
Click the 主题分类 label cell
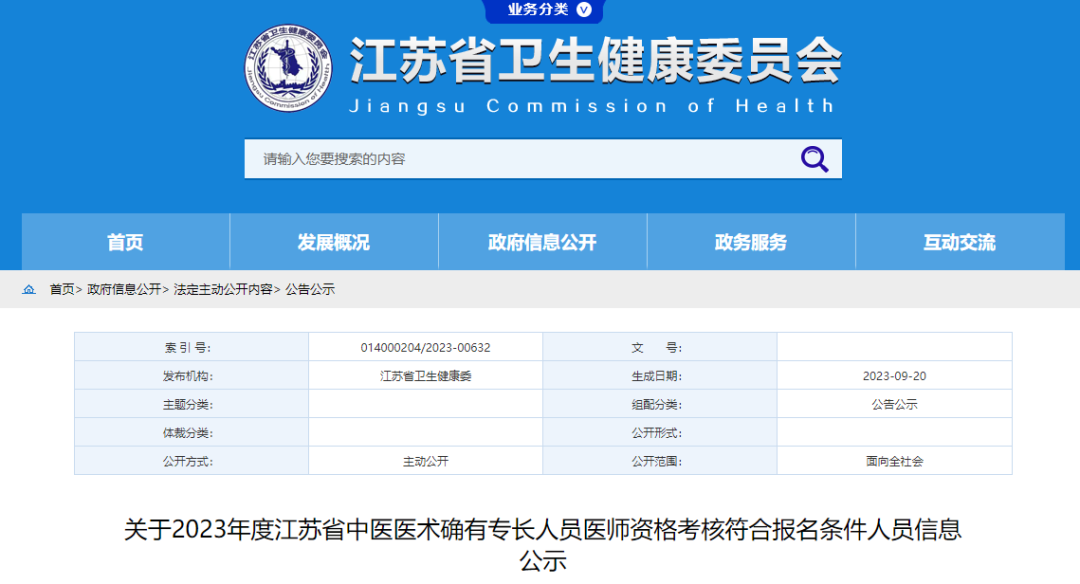tap(191, 404)
